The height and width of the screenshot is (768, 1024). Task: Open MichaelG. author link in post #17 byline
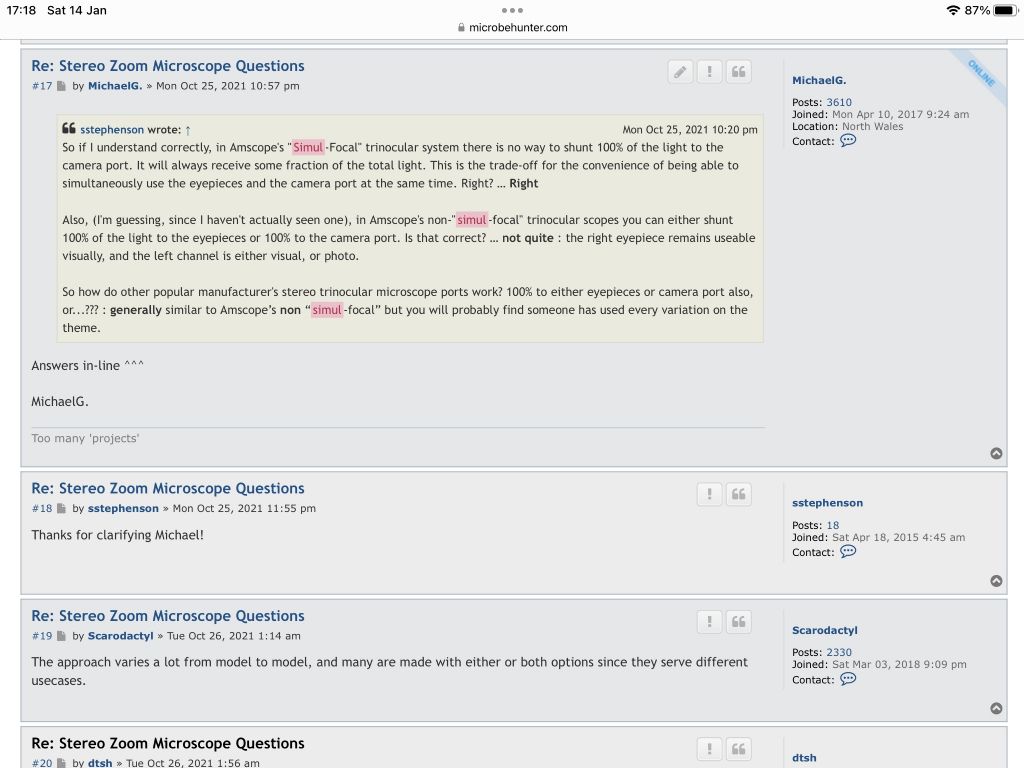(x=115, y=86)
